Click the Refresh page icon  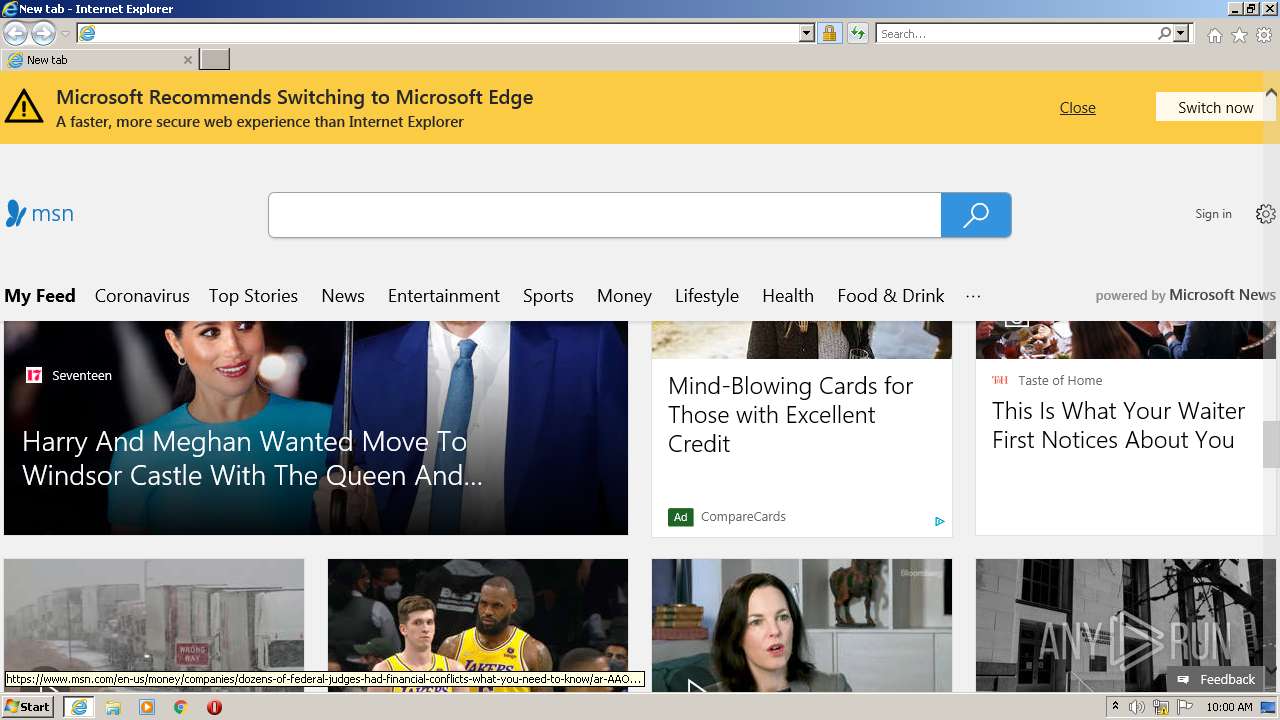[857, 33]
